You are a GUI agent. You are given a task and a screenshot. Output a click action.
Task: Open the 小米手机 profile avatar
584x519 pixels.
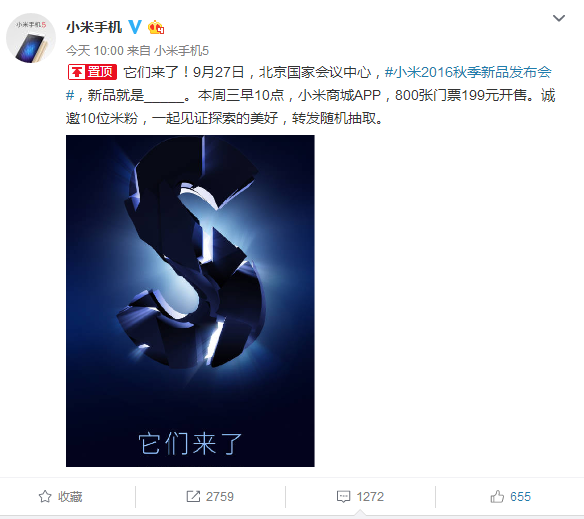click(x=31, y=38)
